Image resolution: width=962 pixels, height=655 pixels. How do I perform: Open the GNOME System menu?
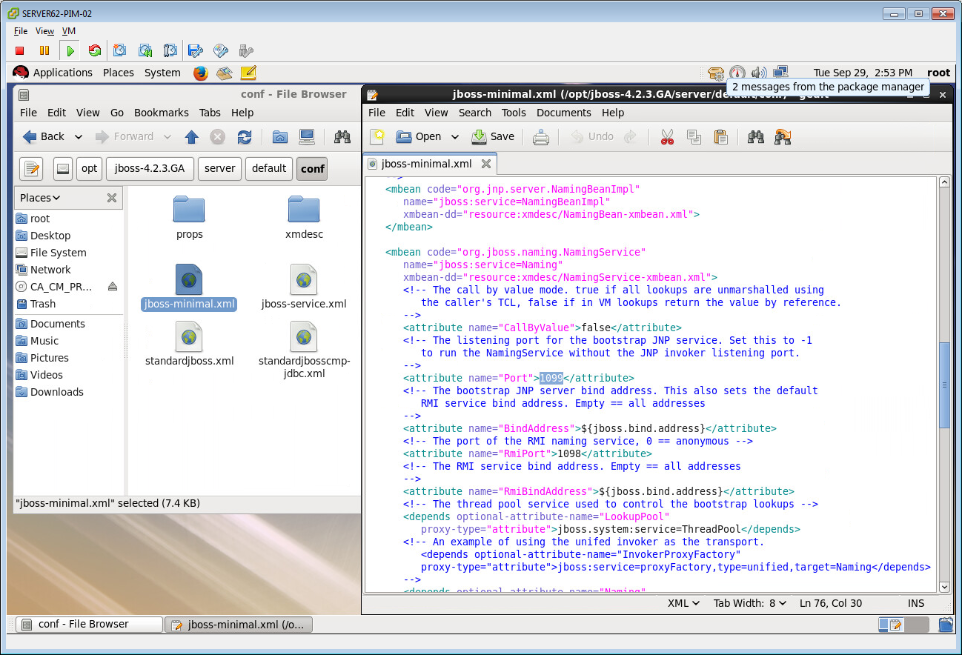[x=162, y=72]
